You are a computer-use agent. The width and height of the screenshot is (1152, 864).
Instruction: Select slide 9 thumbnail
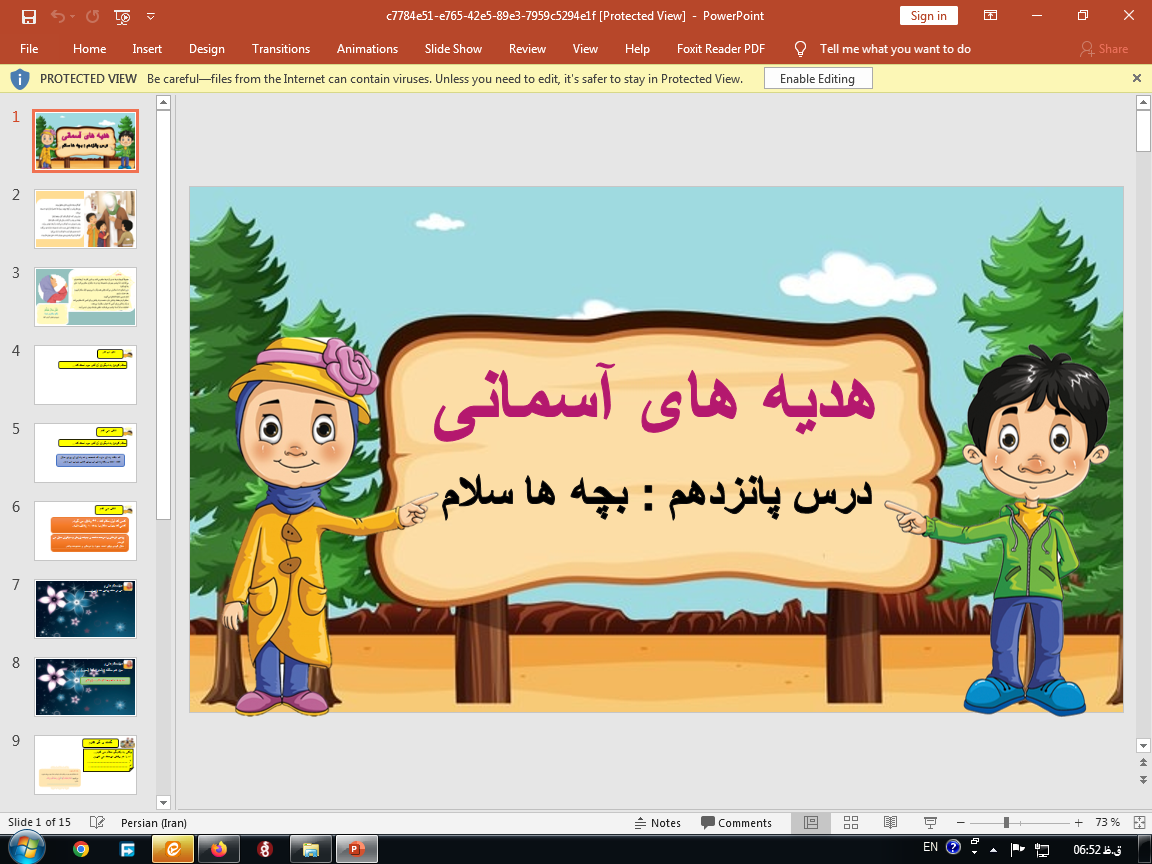coord(85,765)
